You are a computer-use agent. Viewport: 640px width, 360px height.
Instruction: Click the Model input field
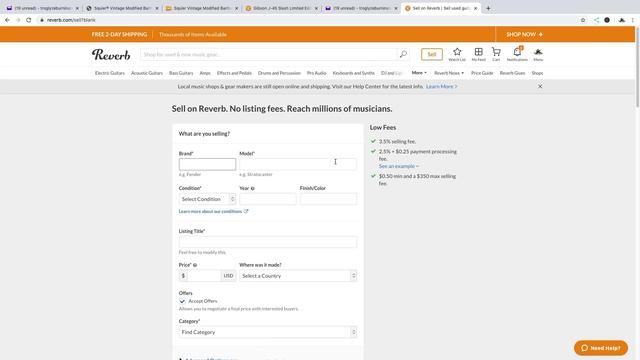click(298, 164)
